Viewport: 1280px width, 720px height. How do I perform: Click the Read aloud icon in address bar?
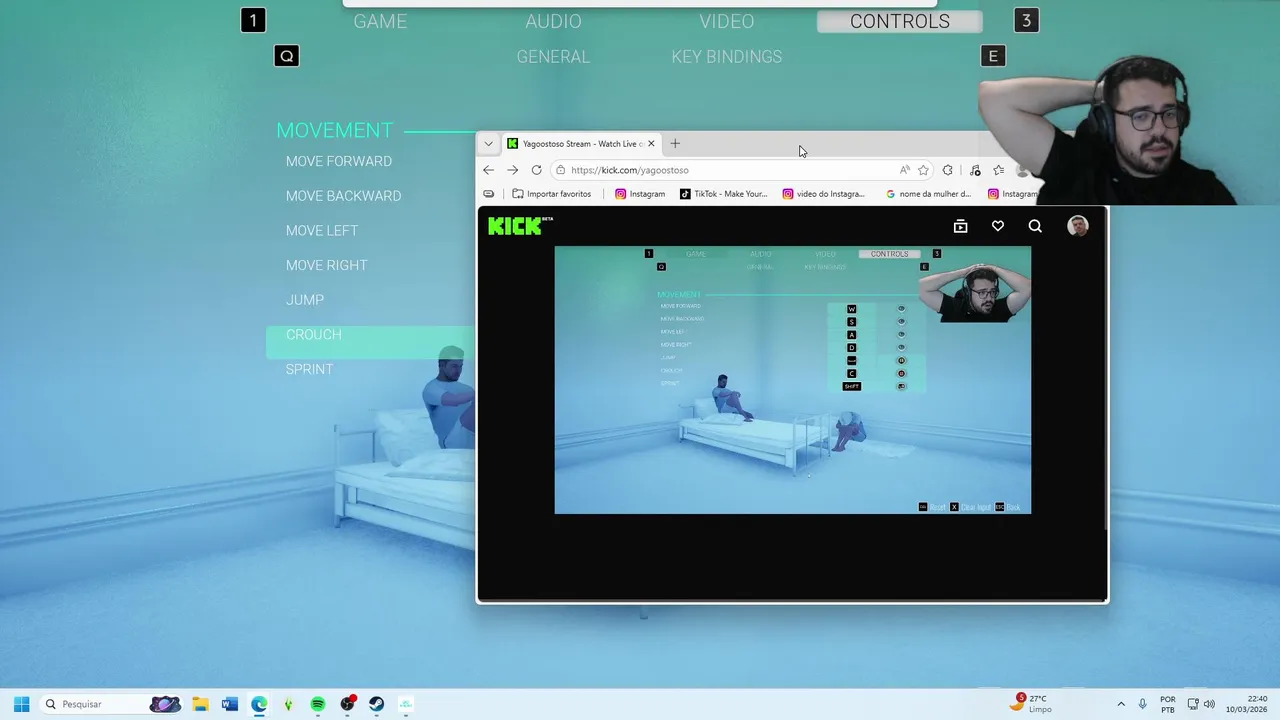[x=904, y=170]
